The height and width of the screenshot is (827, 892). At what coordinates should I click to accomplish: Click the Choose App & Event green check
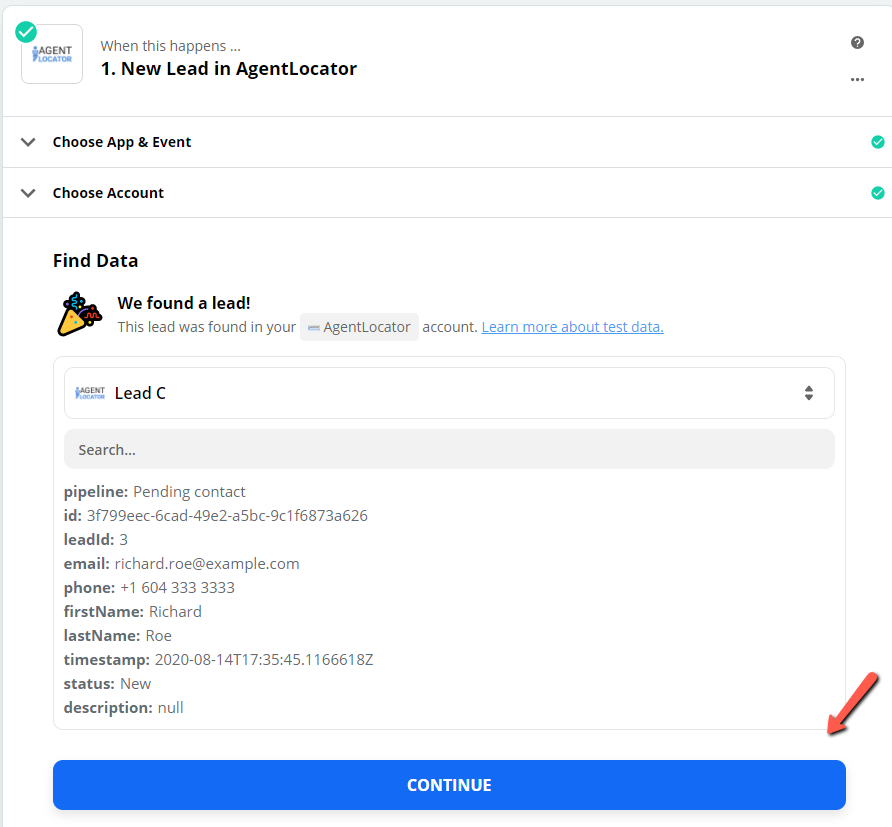(878, 142)
